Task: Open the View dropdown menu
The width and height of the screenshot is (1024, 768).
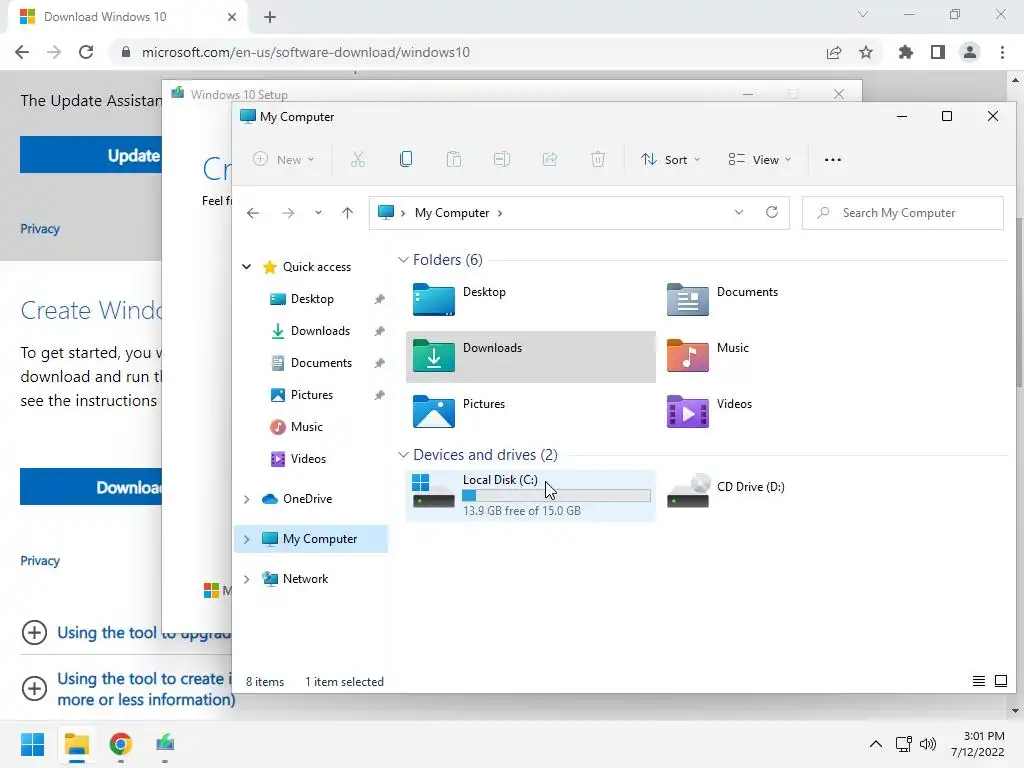Action: pyautogui.click(x=760, y=159)
